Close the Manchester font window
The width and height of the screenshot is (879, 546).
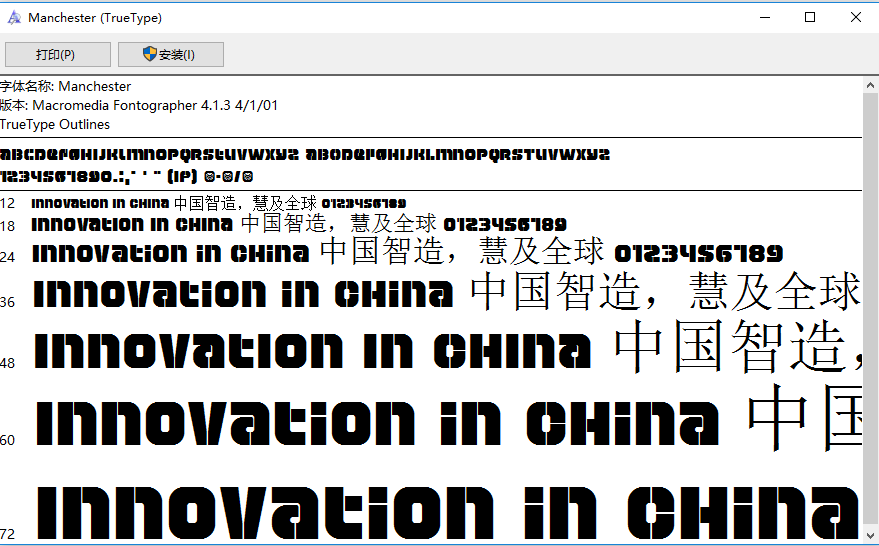pos(855,17)
